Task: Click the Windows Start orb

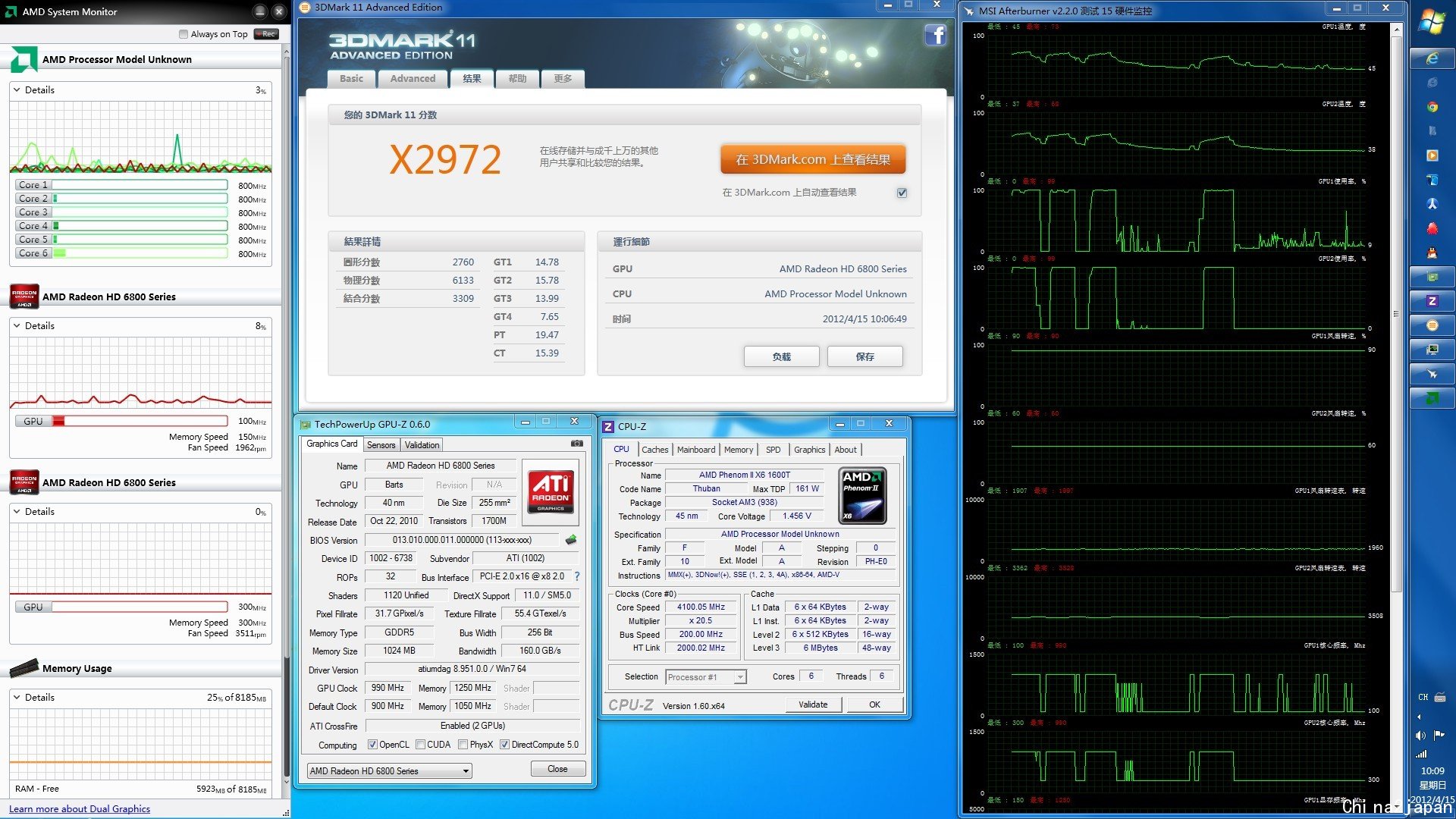Action: 1431,20
